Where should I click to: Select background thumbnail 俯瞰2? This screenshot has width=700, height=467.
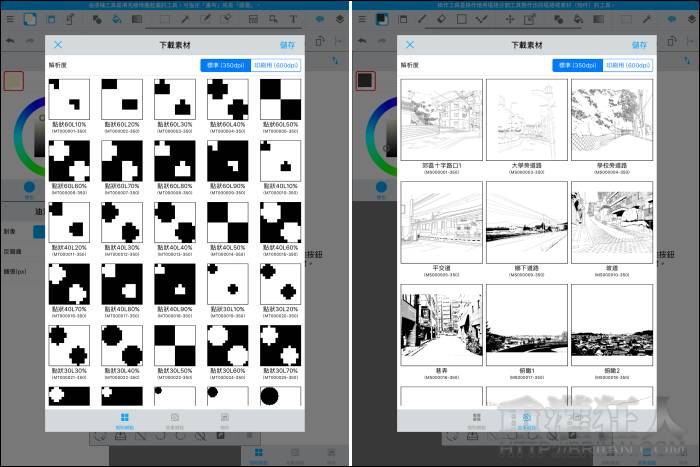point(612,325)
